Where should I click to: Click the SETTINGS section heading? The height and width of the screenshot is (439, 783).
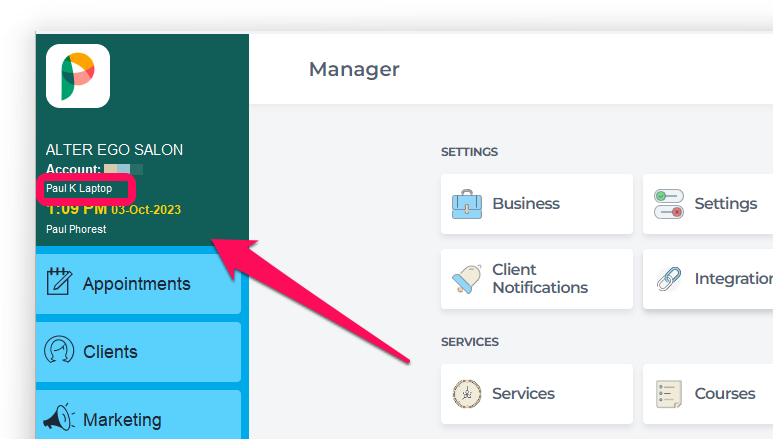click(x=469, y=152)
